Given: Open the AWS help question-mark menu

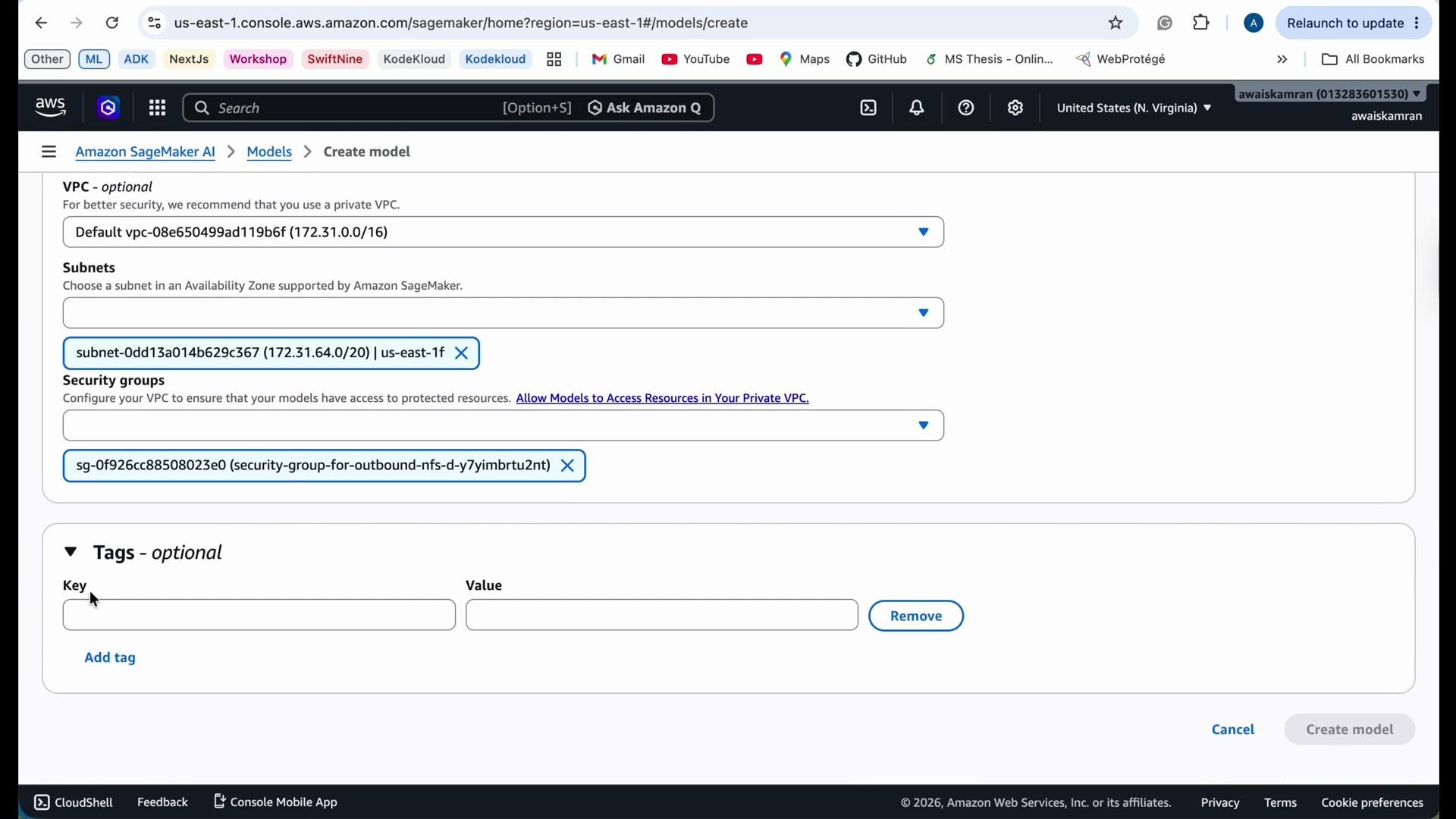Looking at the screenshot, I should click(966, 108).
